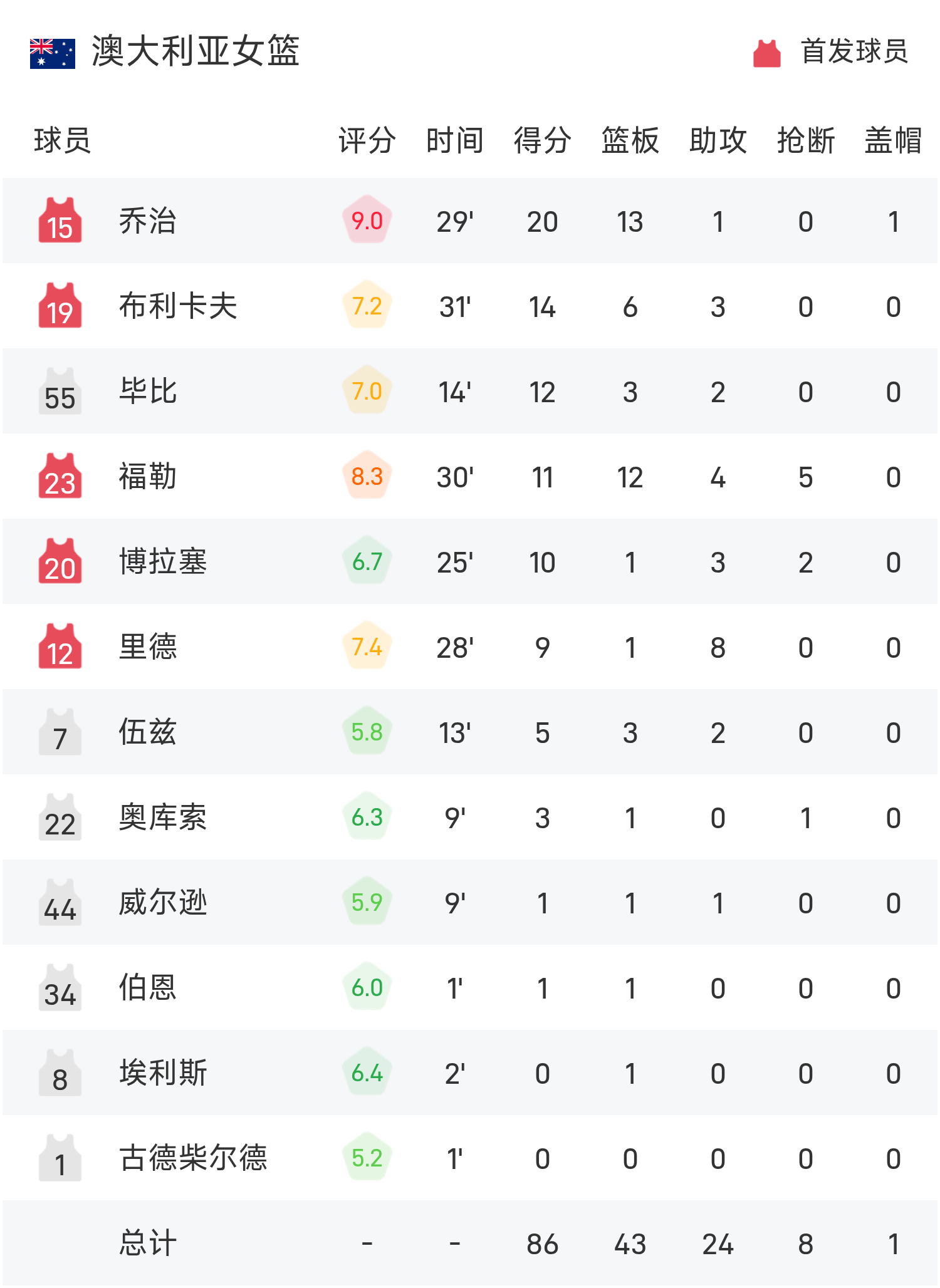Screen dimensions: 940x1288
Task: Select the 篮板 column header
Action: click(630, 140)
